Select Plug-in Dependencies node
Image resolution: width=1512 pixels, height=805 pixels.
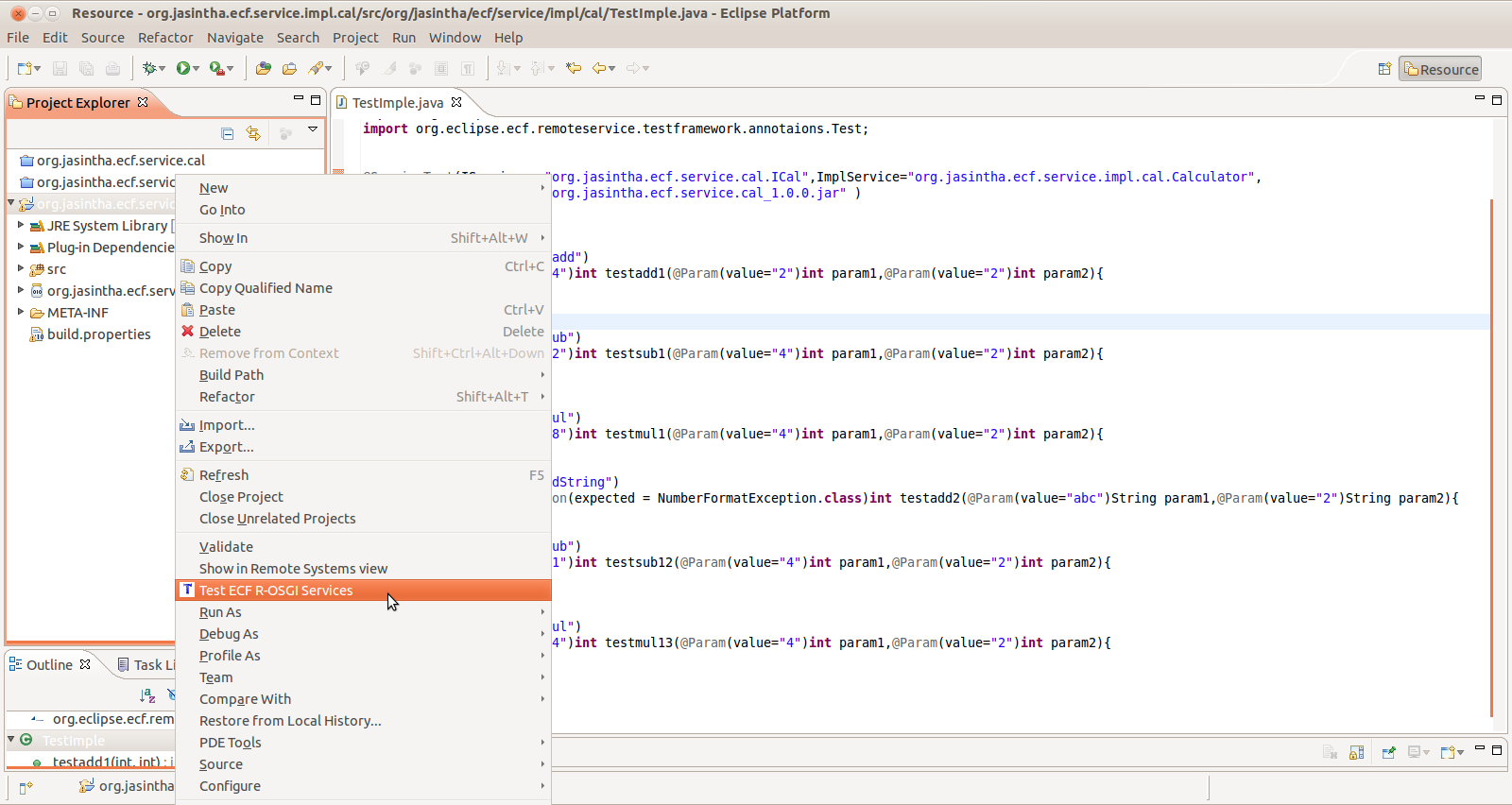click(102, 248)
